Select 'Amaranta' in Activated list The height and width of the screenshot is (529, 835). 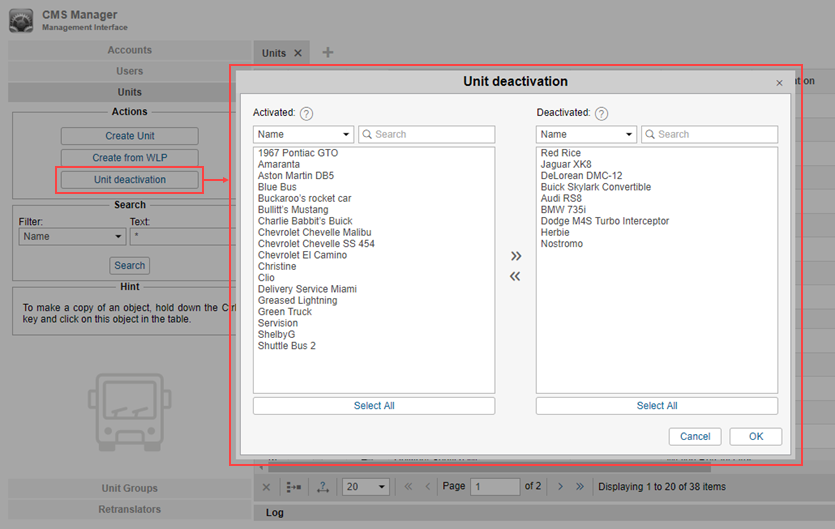279,165
